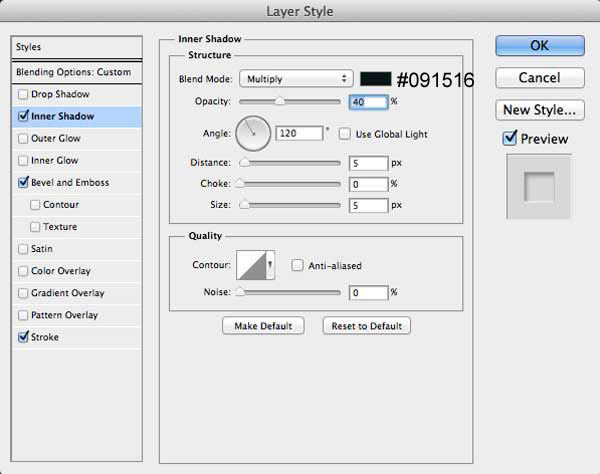Click the Opacity slider handle
The image size is (600, 474).
pyautogui.click(x=280, y=101)
